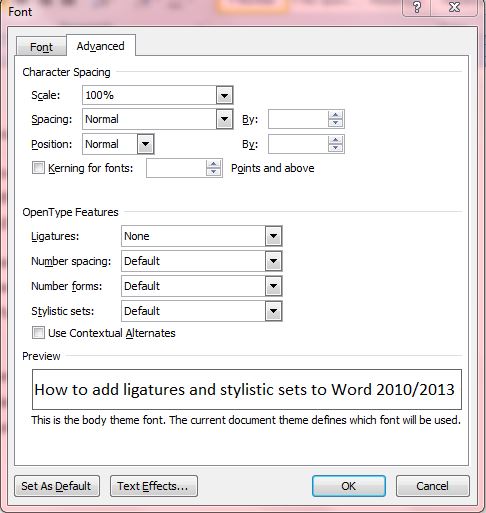The image size is (486, 513).
Task: Lower kerning point size with down arrow
Action: pos(213,172)
